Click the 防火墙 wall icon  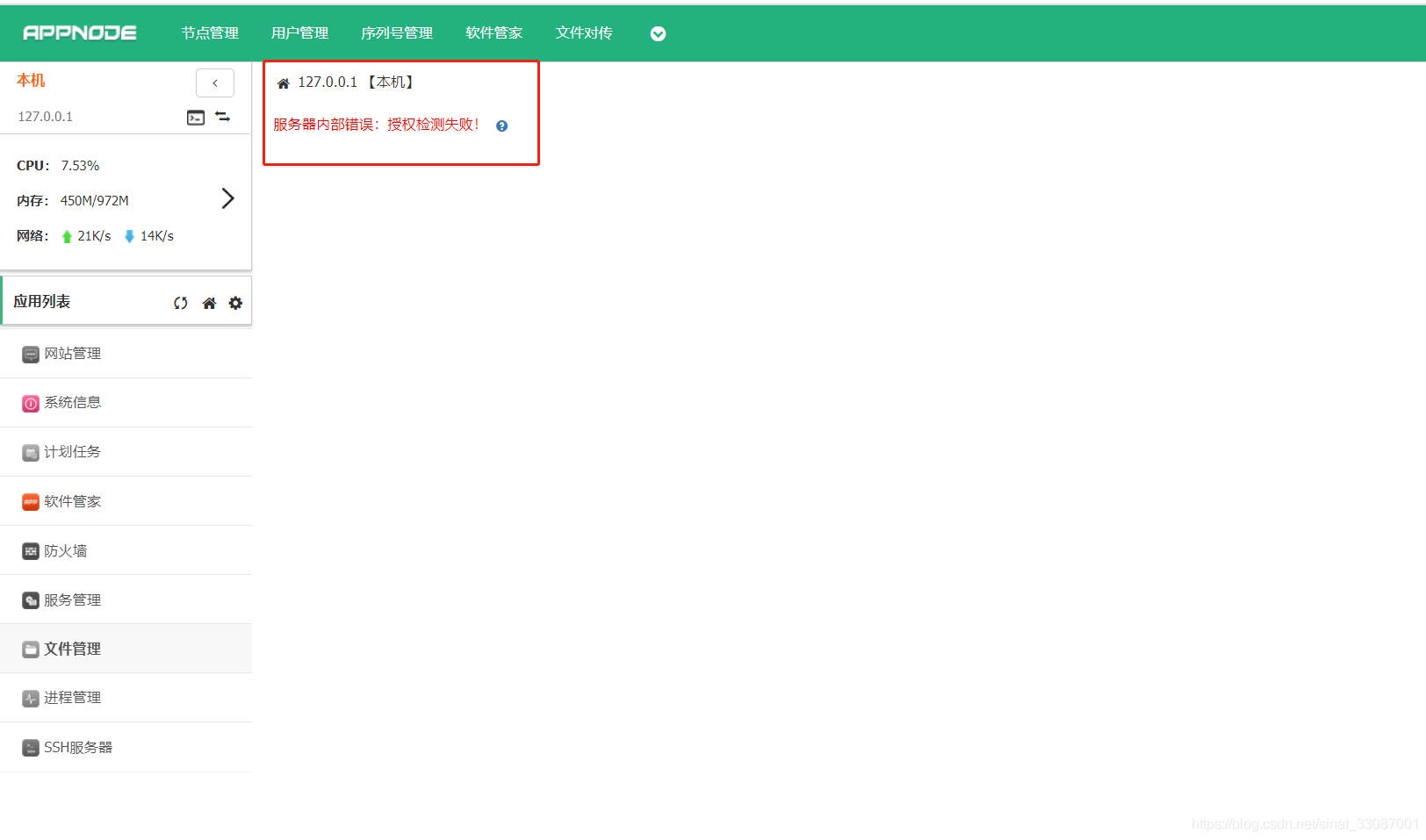[31, 551]
